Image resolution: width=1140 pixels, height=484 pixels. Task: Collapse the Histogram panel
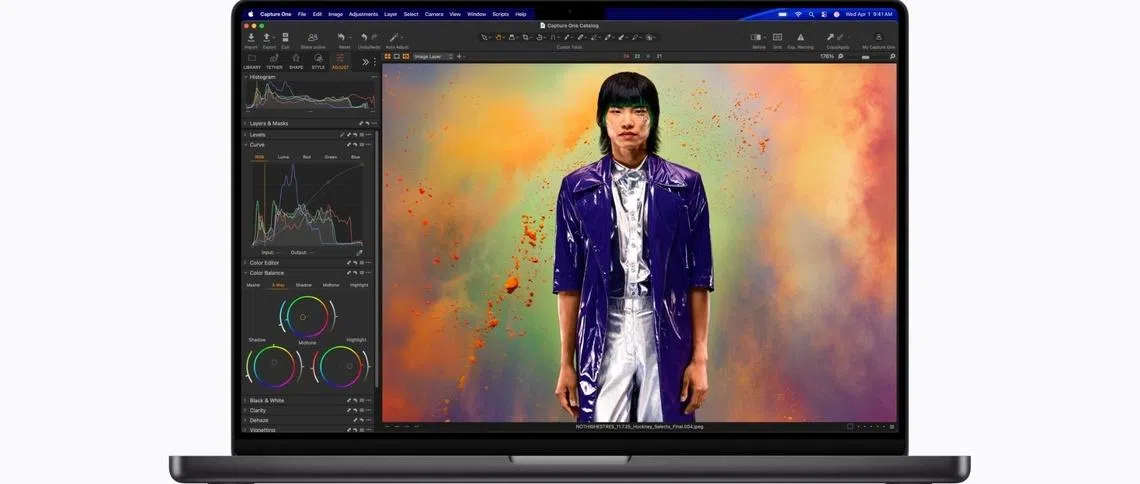tap(245, 77)
